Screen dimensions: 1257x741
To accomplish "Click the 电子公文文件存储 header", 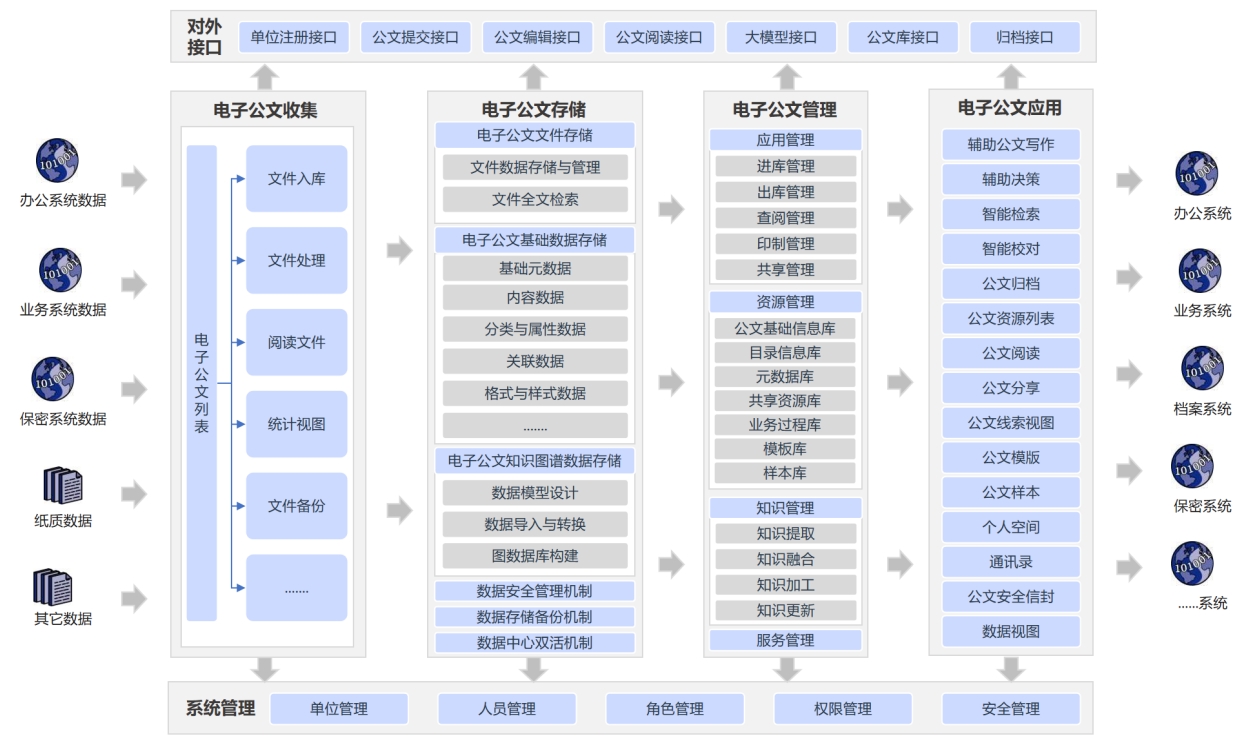I will coord(535,136).
